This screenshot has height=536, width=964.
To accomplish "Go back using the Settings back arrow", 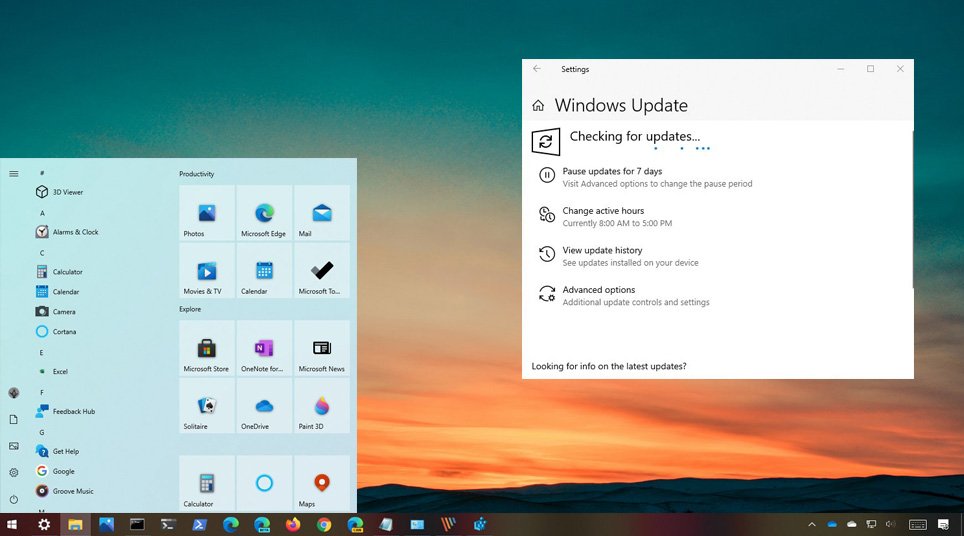I will click(x=537, y=69).
